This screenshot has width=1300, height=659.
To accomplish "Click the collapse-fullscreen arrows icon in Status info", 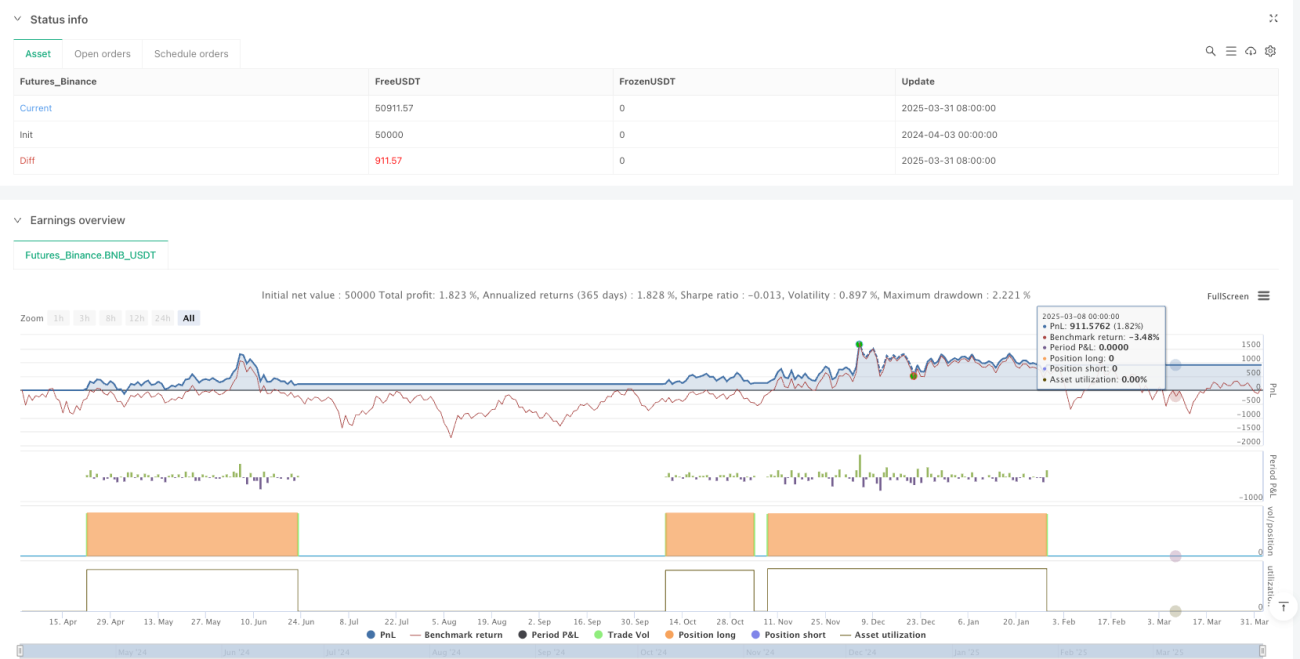I will 1273,18.
